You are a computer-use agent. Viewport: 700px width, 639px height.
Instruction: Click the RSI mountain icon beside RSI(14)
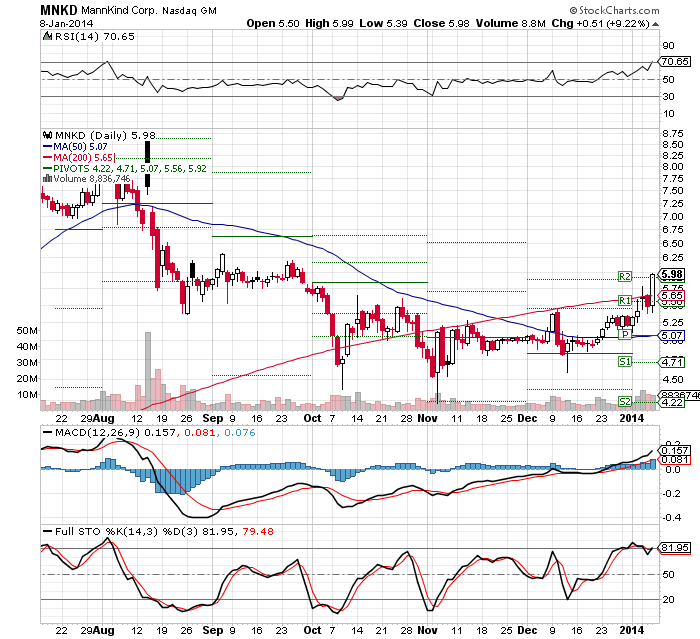(x=47, y=36)
